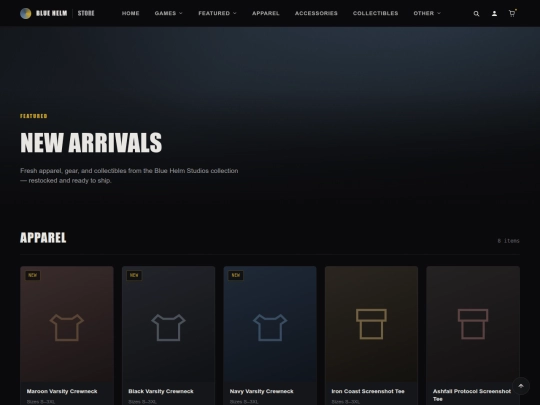
Task: Open the Collectibles menu item
Action: point(375,13)
